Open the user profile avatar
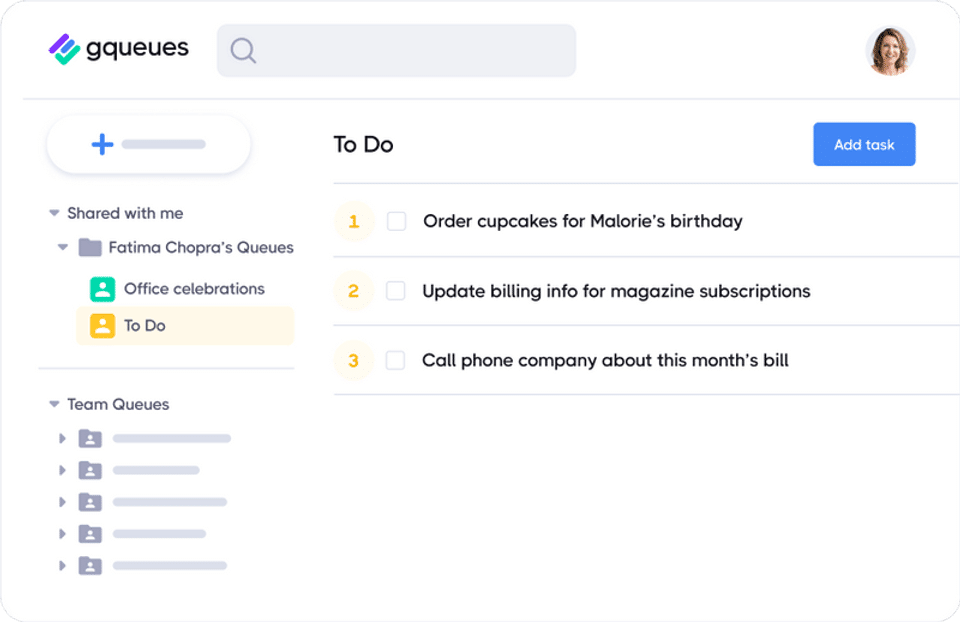The image size is (960, 622). point(890,51)
